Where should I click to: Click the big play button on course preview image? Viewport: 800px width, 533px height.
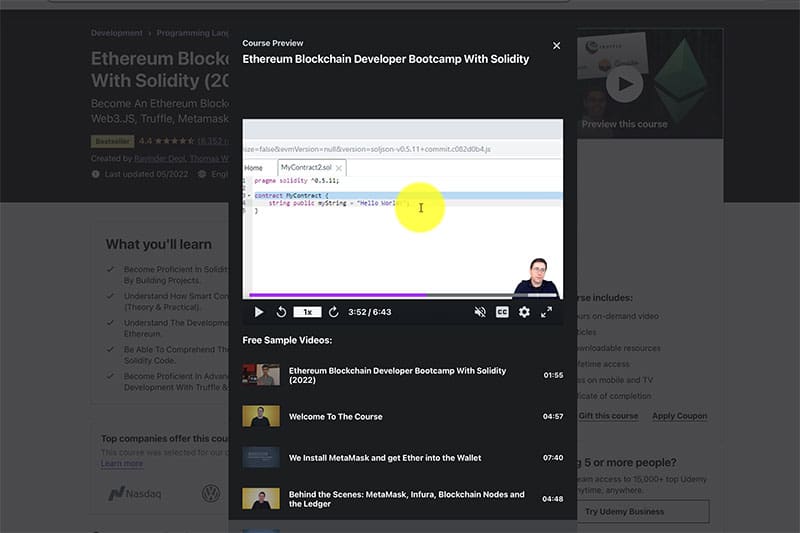[624, 84]
